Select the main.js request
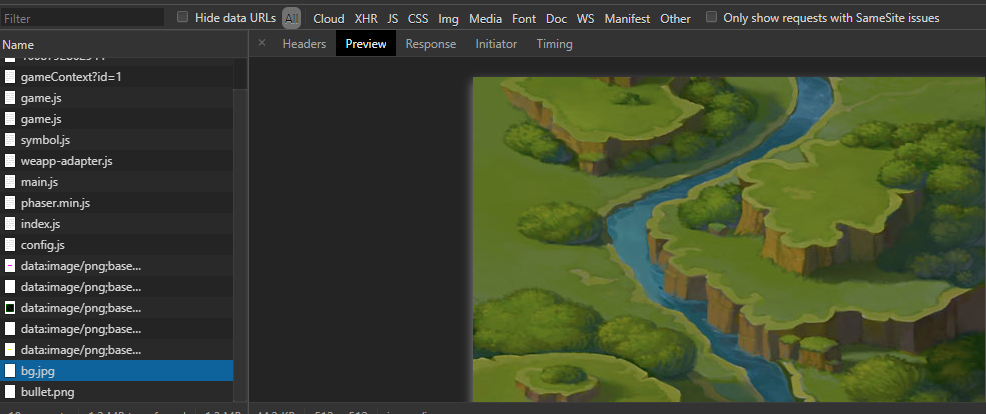 click(116, 182)
